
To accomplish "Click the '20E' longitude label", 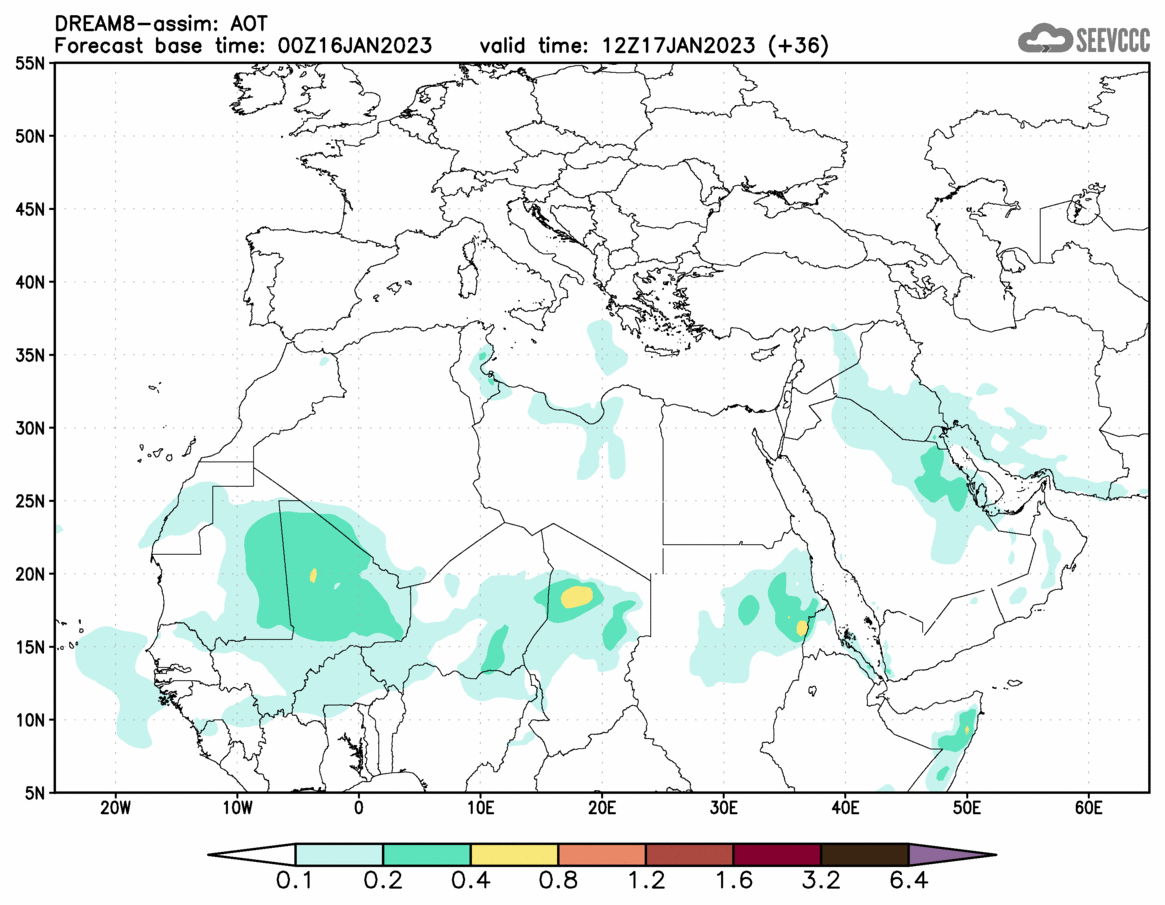I will coord(602,808).
